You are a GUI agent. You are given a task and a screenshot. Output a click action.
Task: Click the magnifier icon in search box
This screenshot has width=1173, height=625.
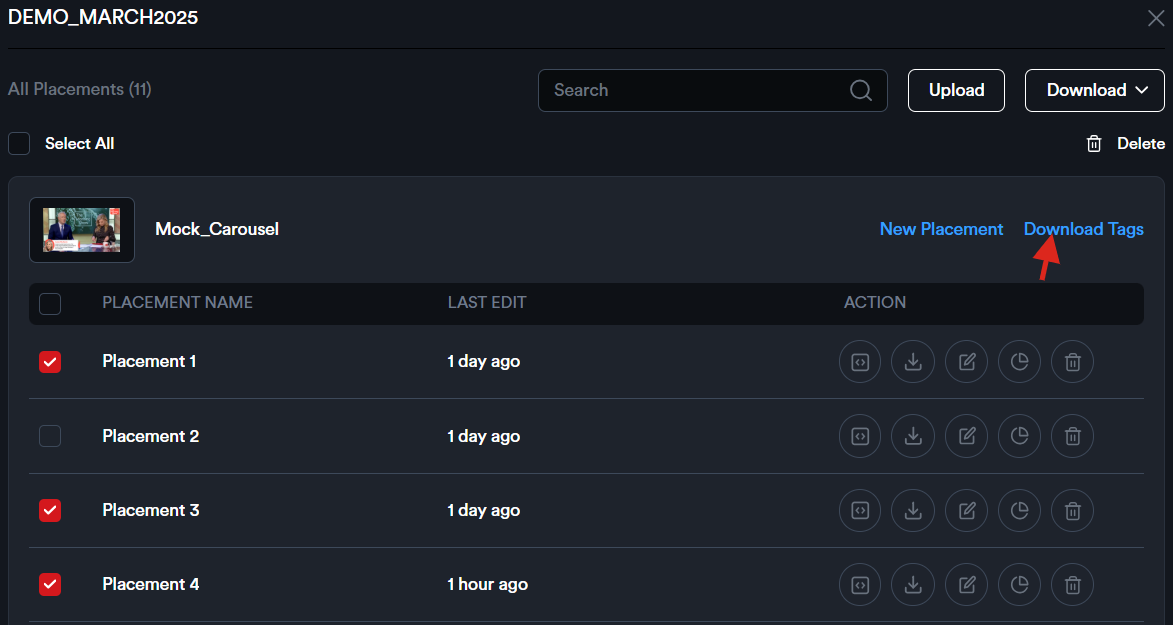click(x=860, y=90)
